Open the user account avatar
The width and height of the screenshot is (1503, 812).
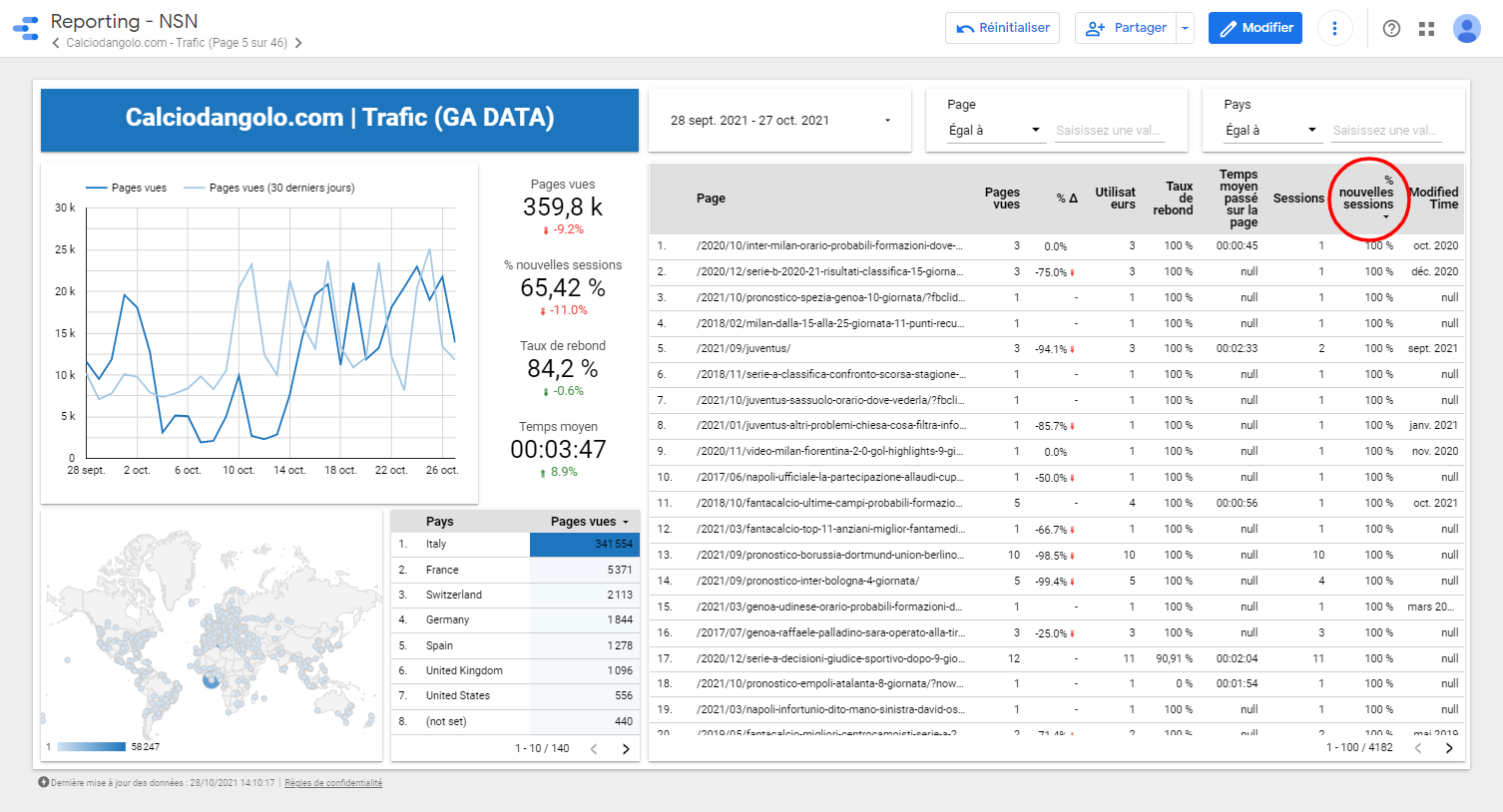(x=1466, y=29)
